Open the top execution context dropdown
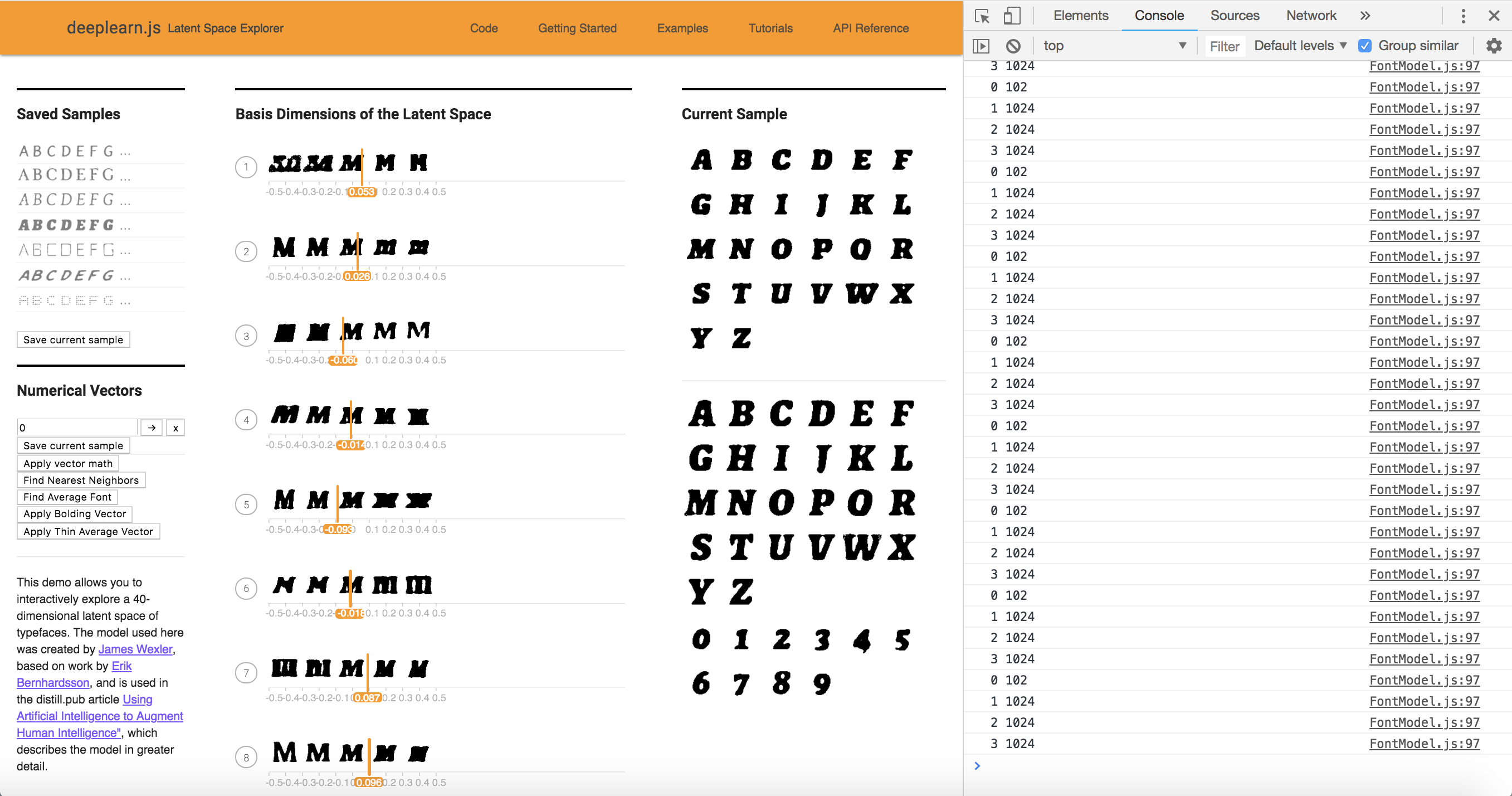This screenshot has width=1512, height=796. coord(1114,46)
